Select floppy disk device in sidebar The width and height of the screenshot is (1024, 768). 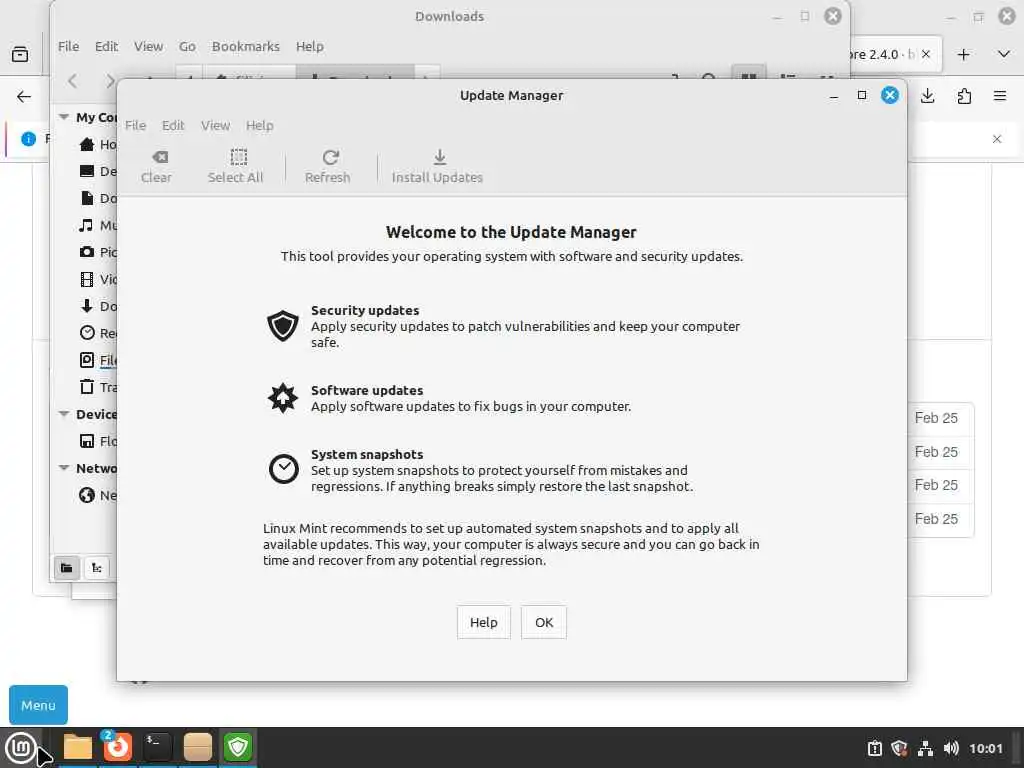tap(87, 441)
